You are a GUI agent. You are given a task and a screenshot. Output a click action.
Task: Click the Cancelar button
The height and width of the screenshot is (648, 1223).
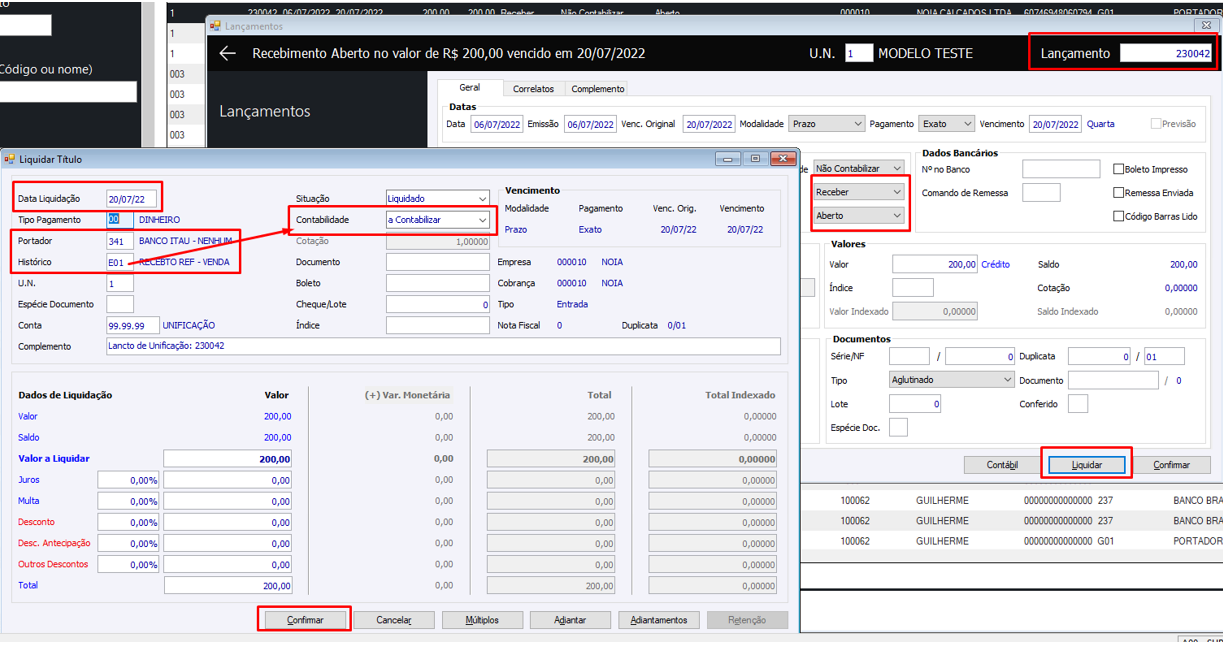394,620
